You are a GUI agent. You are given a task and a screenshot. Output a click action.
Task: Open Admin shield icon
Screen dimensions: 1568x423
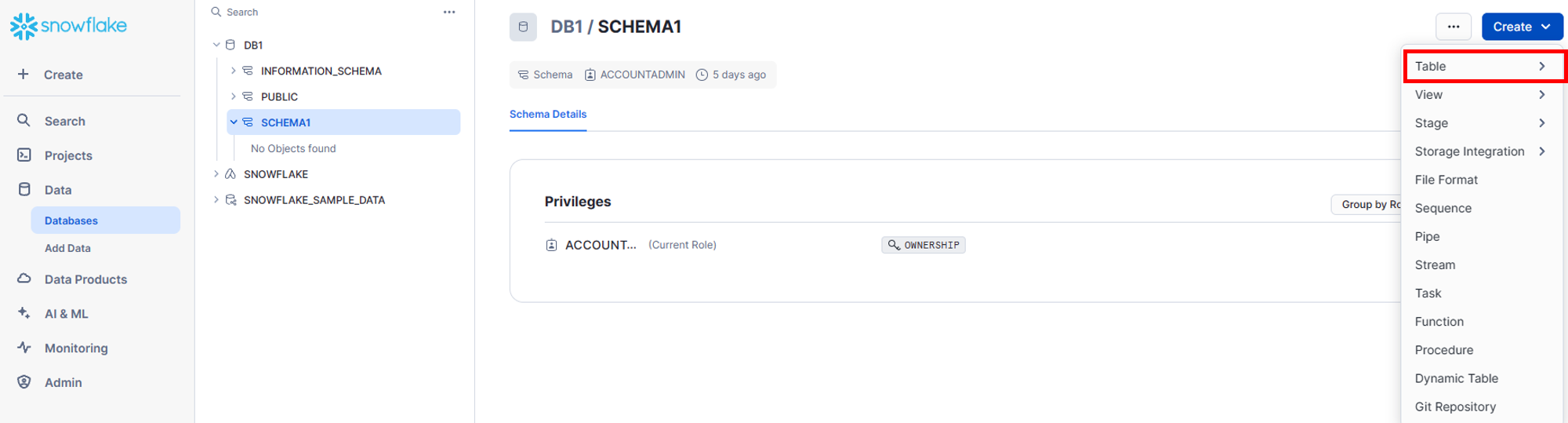point(24,381)
